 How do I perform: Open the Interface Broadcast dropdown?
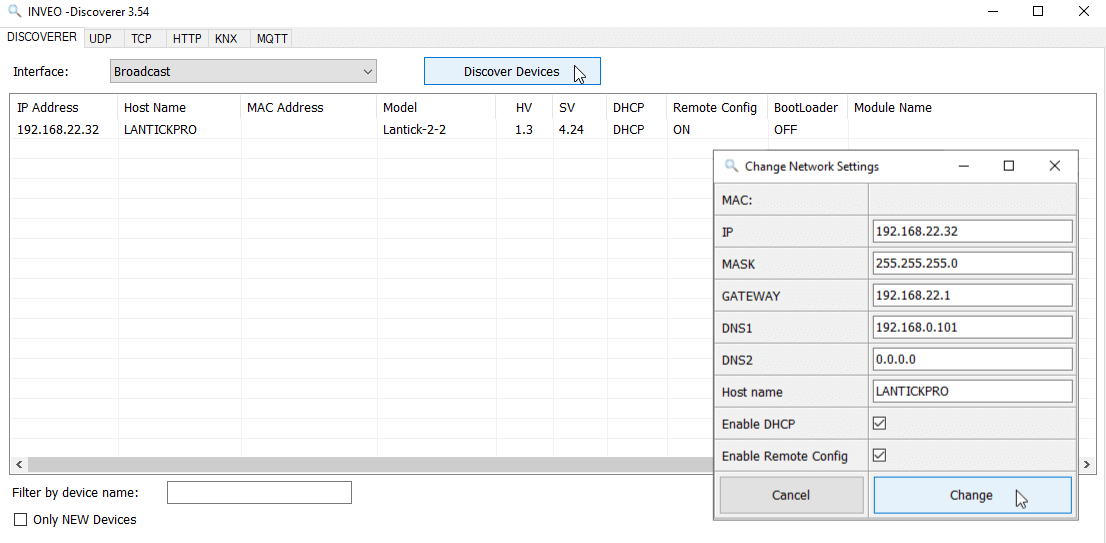pos(243,72)
